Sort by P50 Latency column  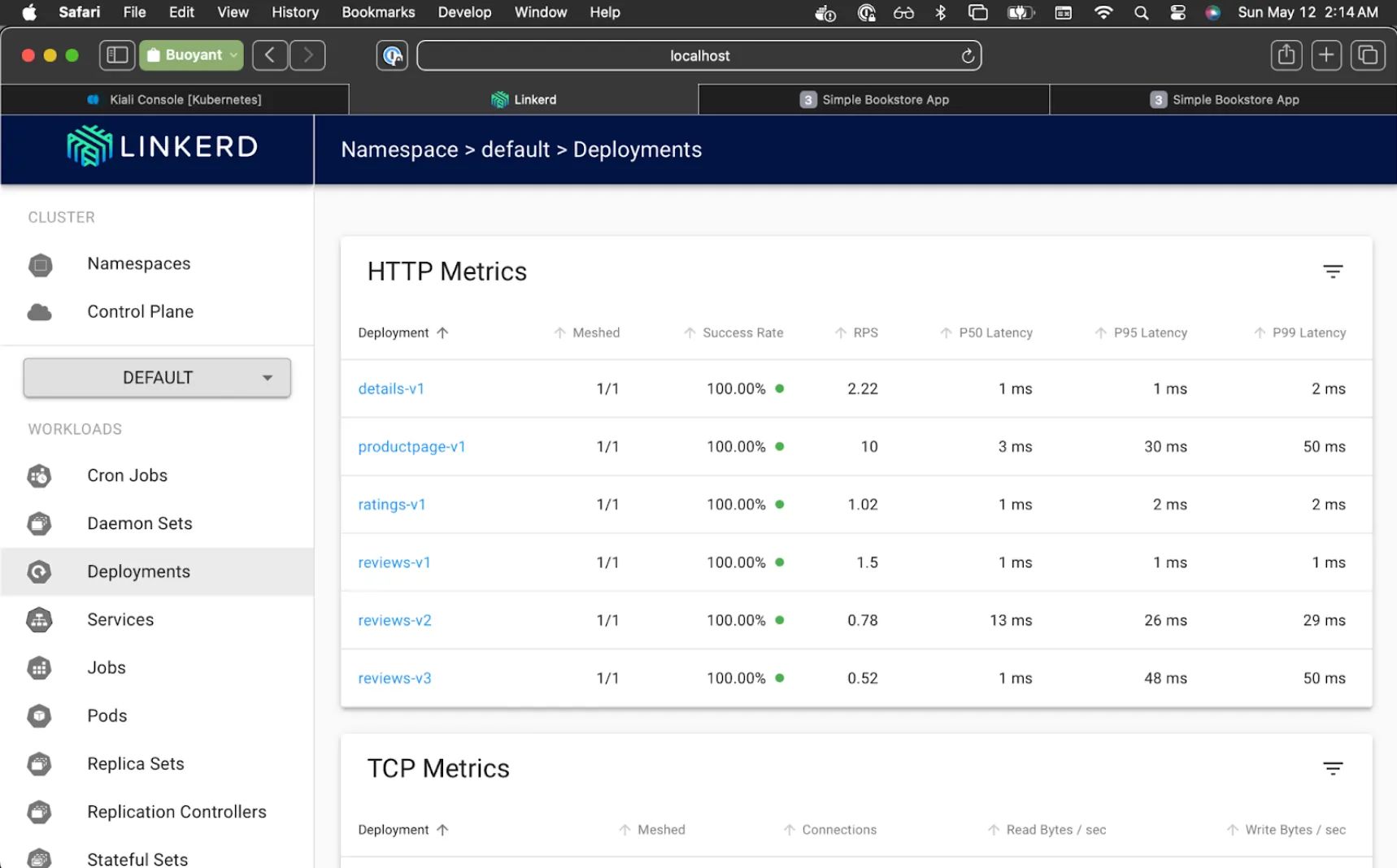pos(986,333)
